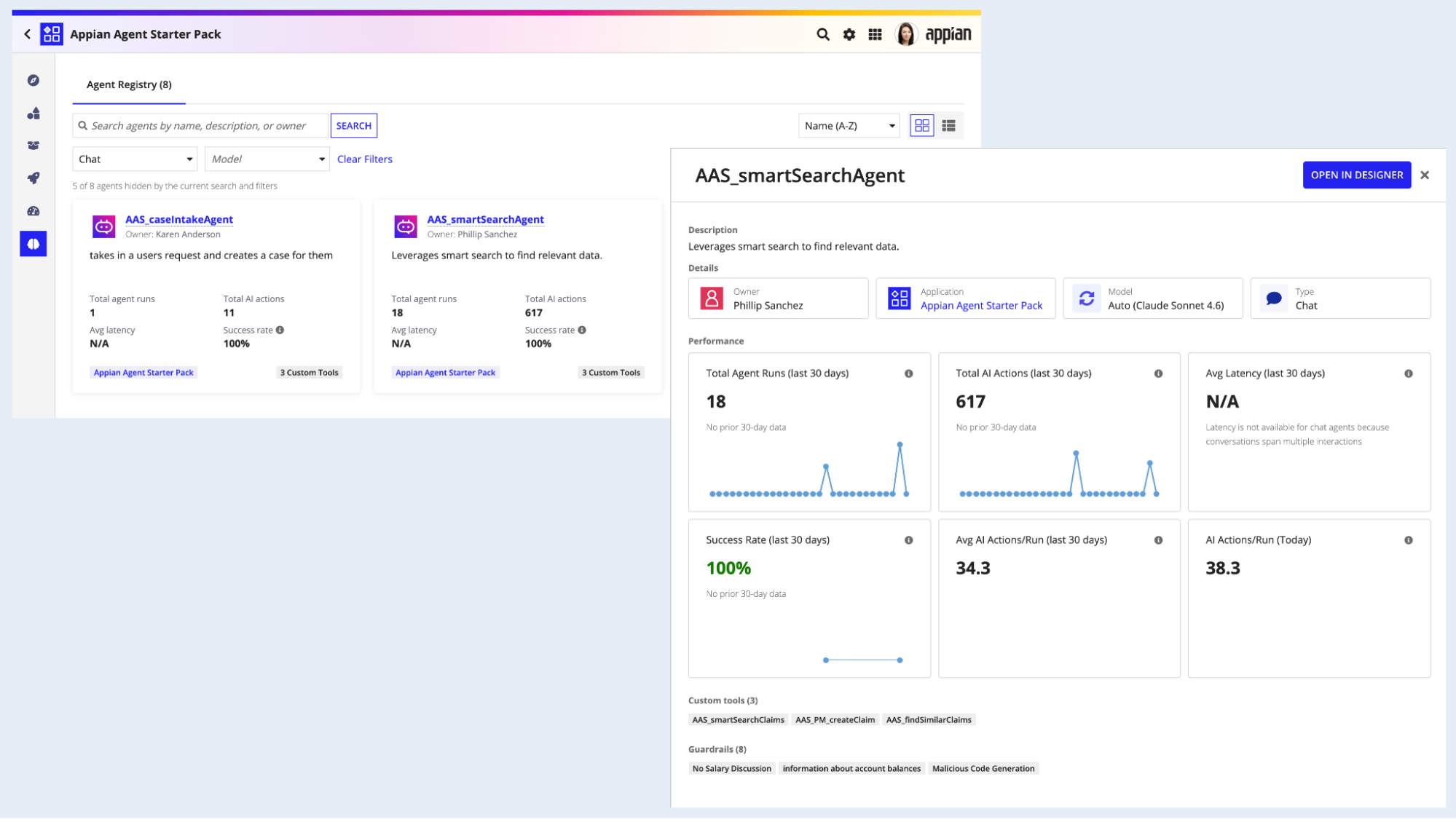Open the gauge monitor sidebar icon

click(34, 211)
